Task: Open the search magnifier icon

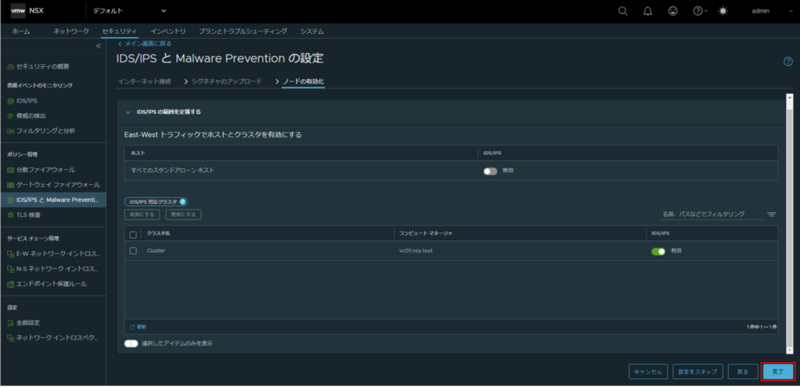Action: (x=623, y=11)
